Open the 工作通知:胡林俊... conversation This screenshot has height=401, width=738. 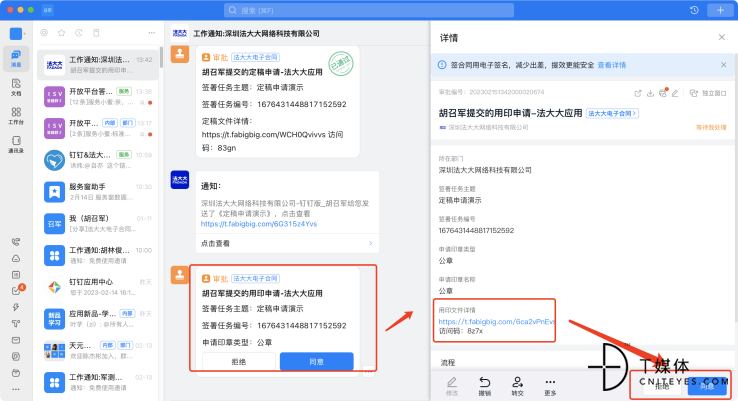(98, 256)
